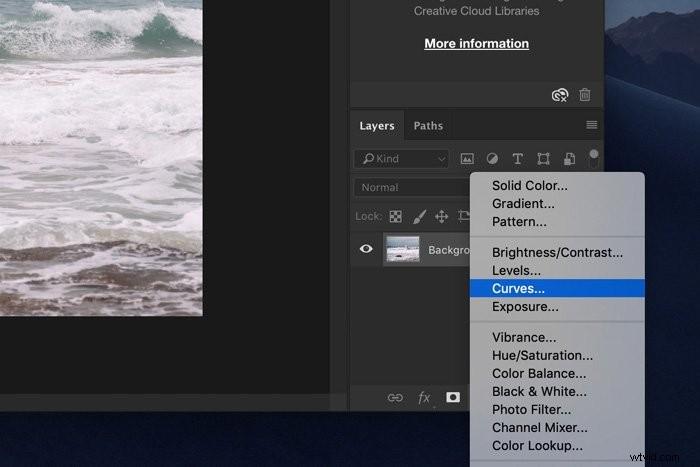Click the Libraries panel trash icon
700x467 pixels.
[584, 95]
